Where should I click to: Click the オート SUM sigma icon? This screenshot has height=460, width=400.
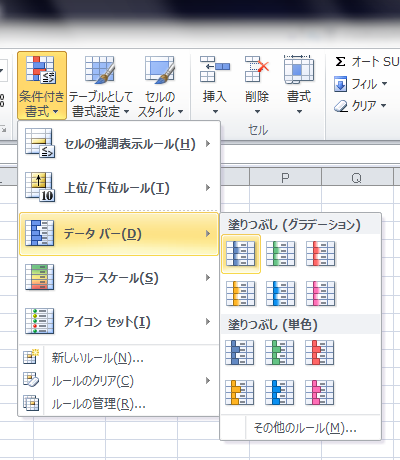340,62
